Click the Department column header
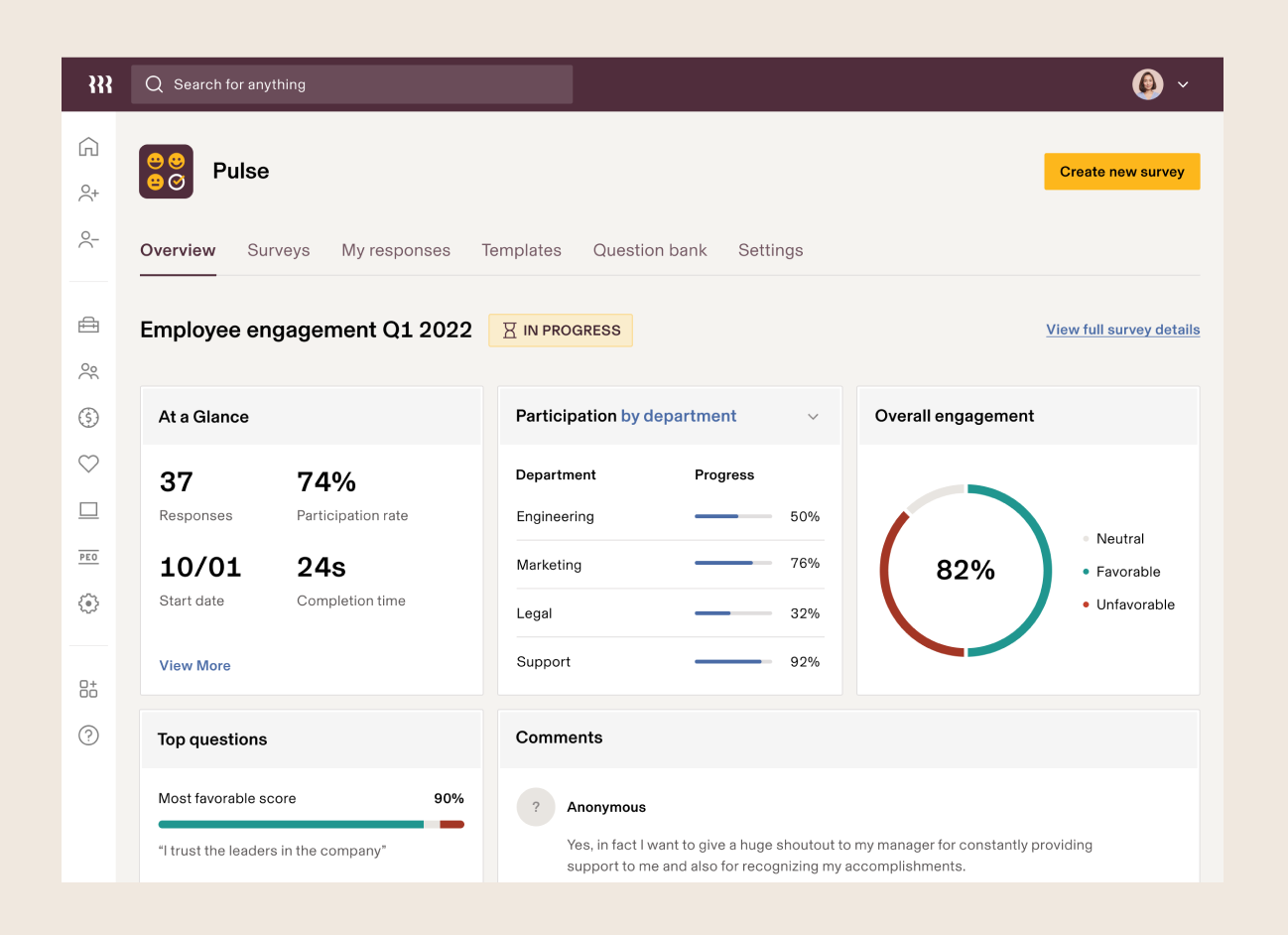 tap(556, 474)
